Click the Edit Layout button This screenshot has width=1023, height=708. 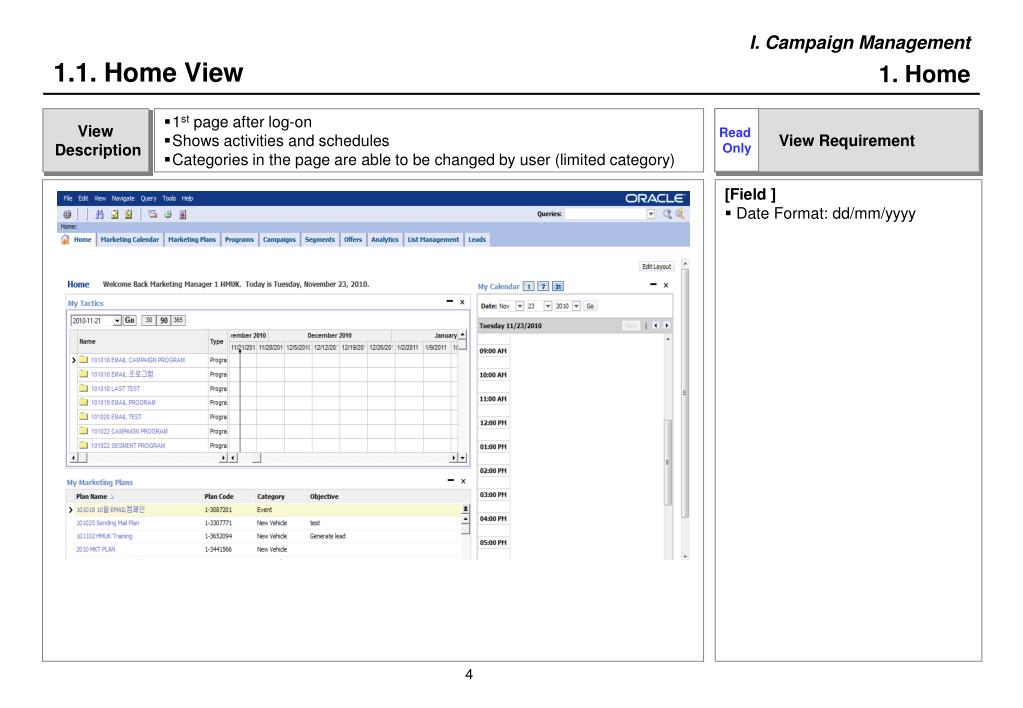(656, 266)
